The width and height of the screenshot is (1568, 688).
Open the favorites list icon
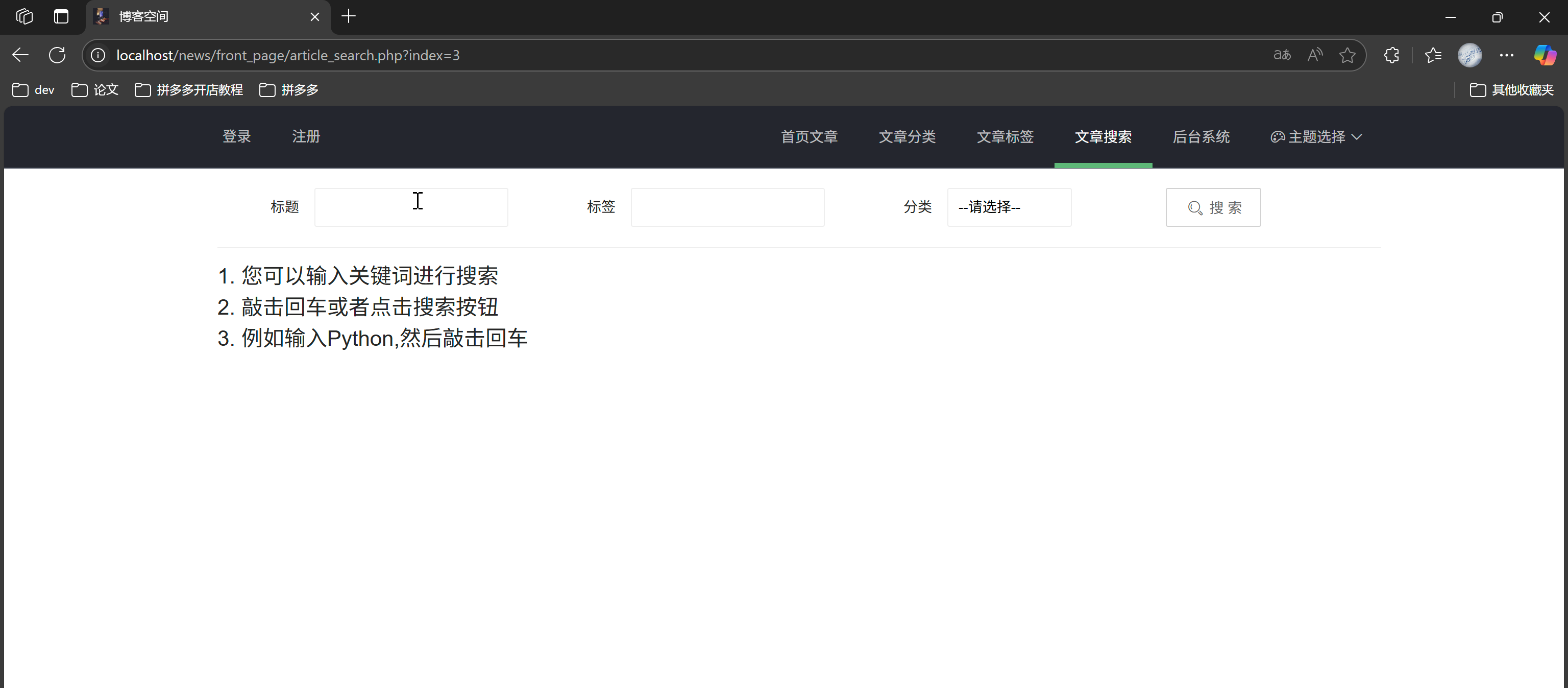point(1433,55)
